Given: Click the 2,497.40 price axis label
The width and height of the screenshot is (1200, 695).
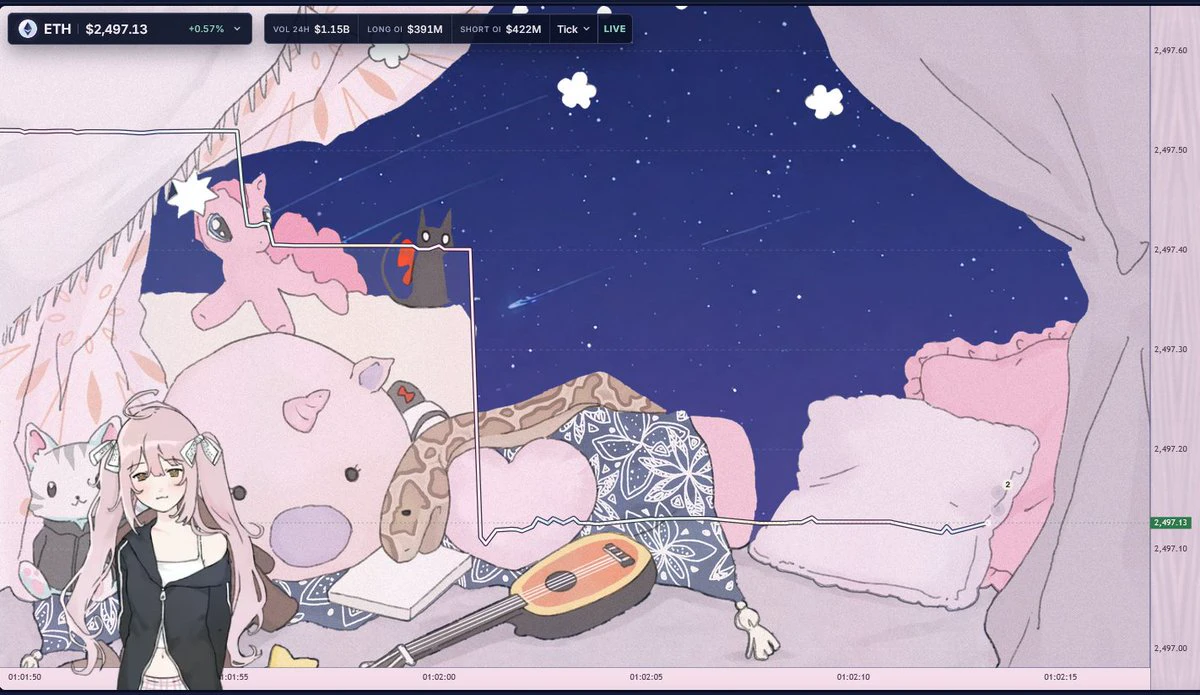Looking at the screenshot, I should tap(1170, 250).
